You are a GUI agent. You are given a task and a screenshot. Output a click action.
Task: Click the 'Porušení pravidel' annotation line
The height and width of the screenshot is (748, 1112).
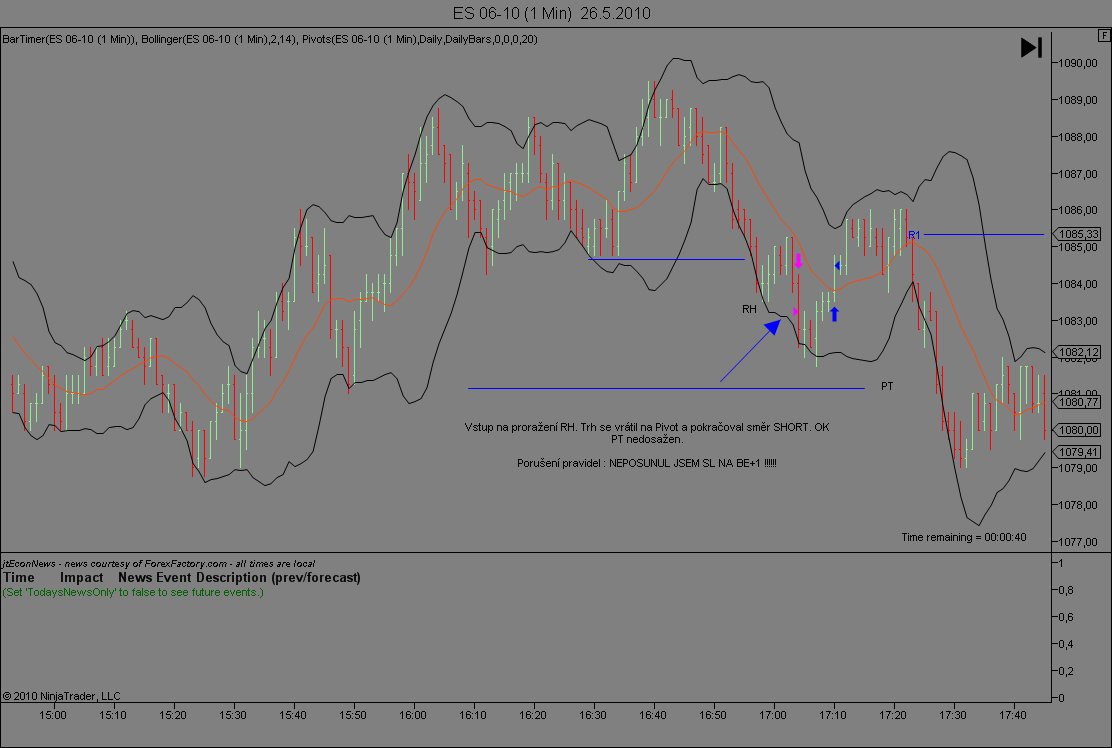[x=647, y=463]
